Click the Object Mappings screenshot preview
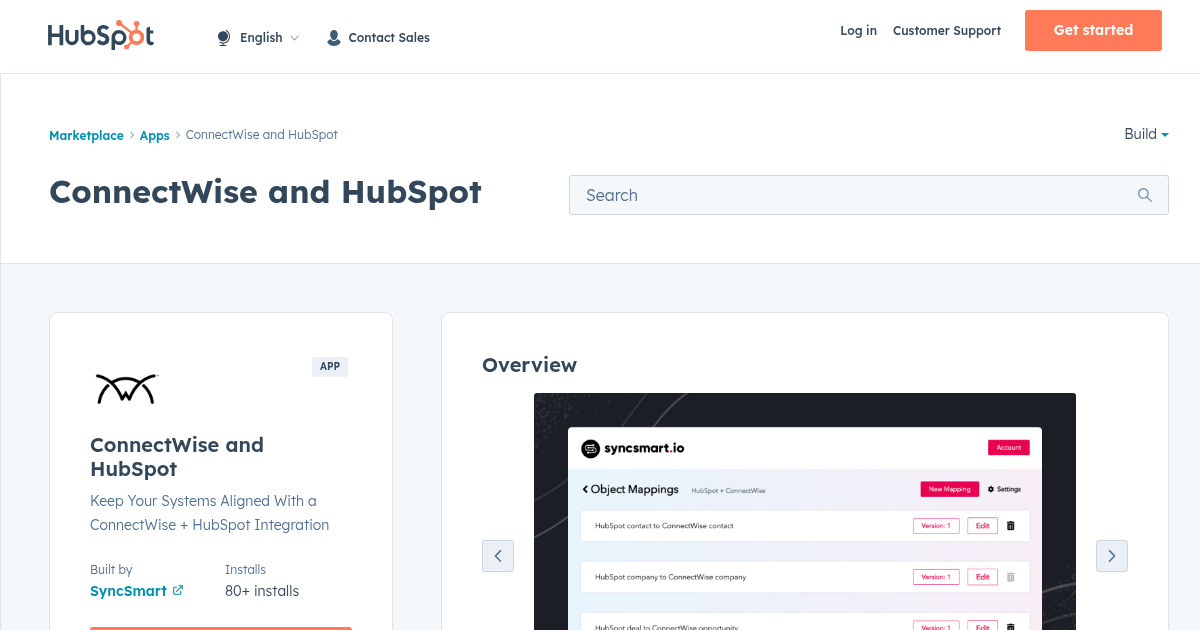 pos(805,510)
